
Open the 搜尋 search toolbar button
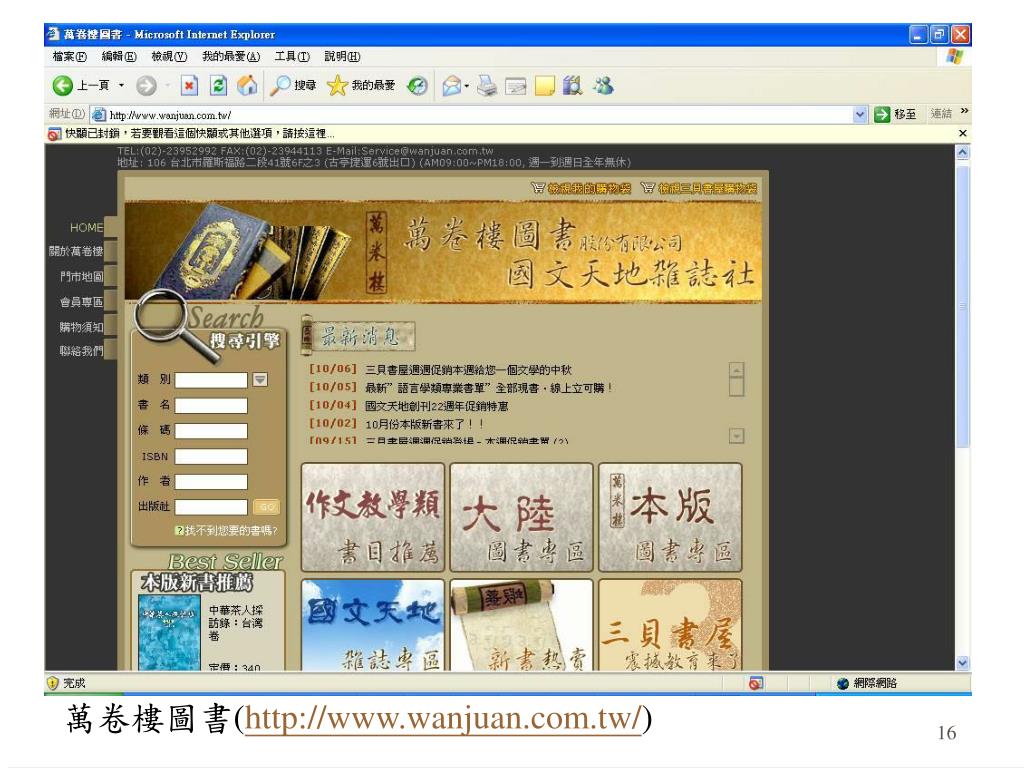pos(293,86)
